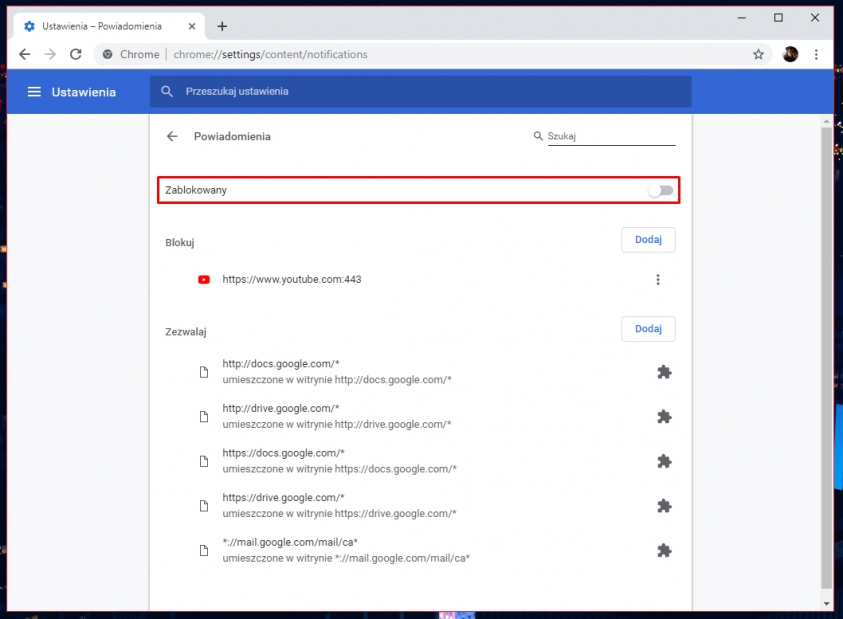Disable the Zablokowany toggle
Viewport: 843px width, 619px height.
pos(661,189)
